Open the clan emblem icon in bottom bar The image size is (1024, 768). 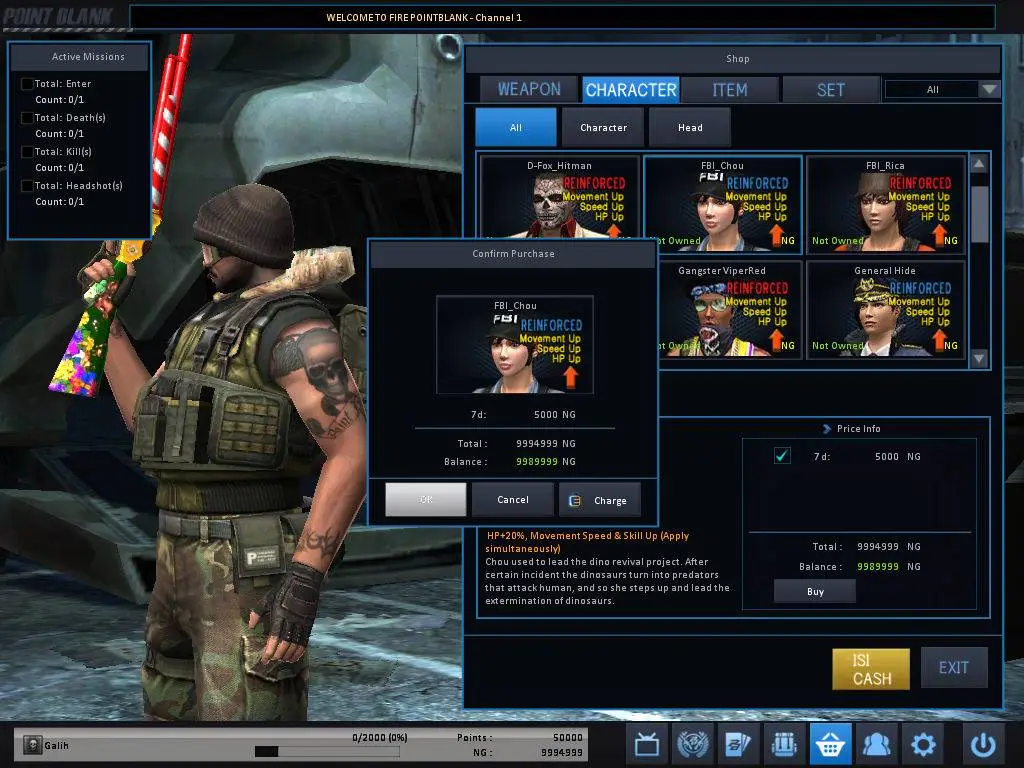(693, 744)
